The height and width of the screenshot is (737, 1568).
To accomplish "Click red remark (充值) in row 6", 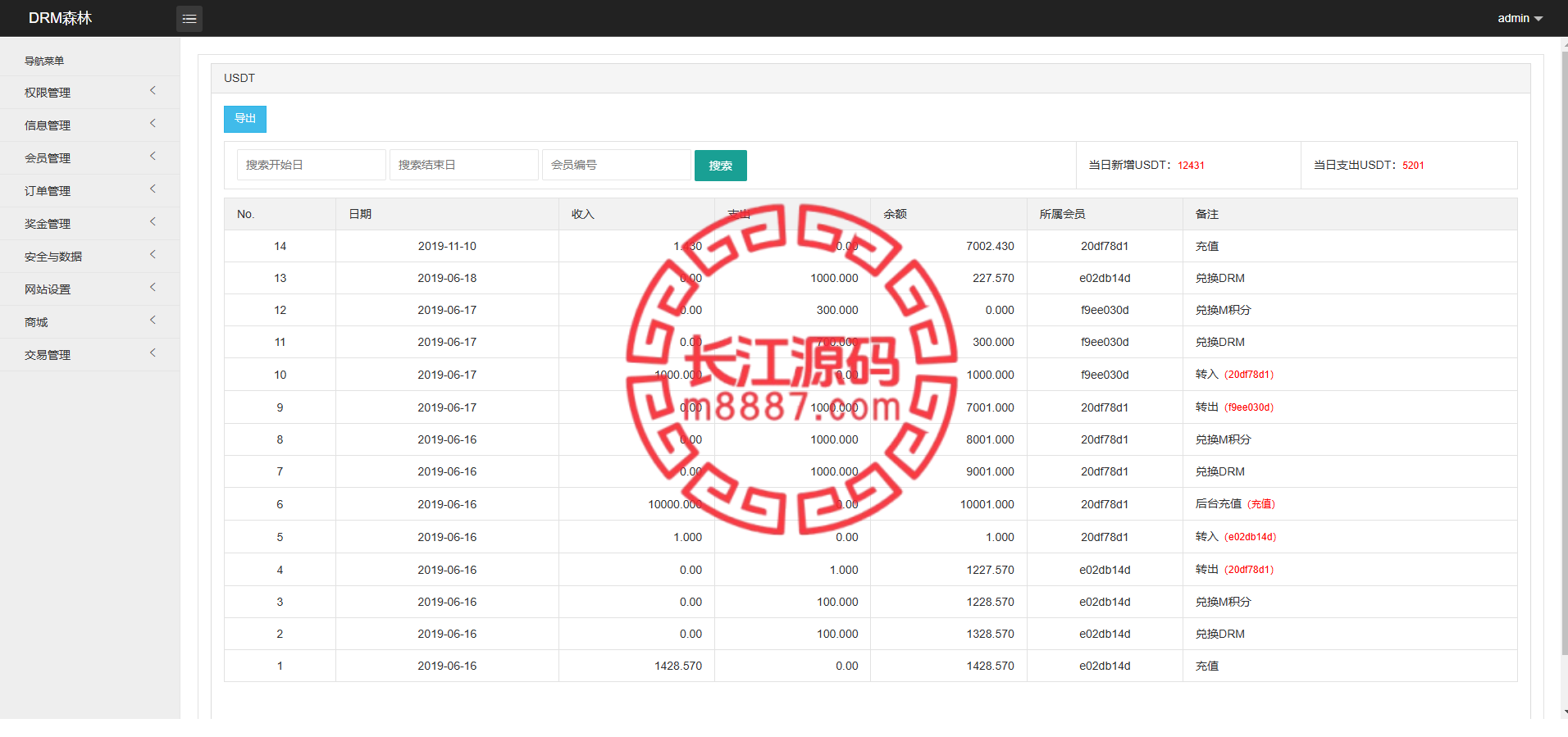I will coord(1261,504).
